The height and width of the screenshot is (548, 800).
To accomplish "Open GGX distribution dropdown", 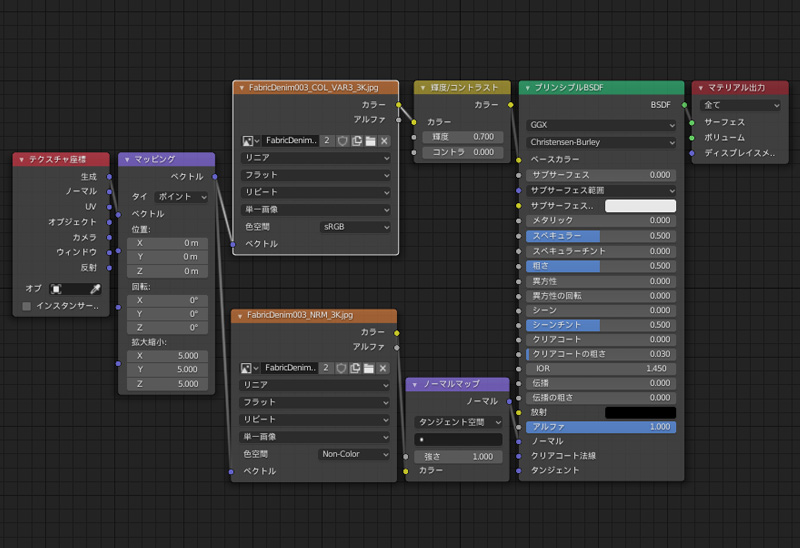I will coord(601,125).
